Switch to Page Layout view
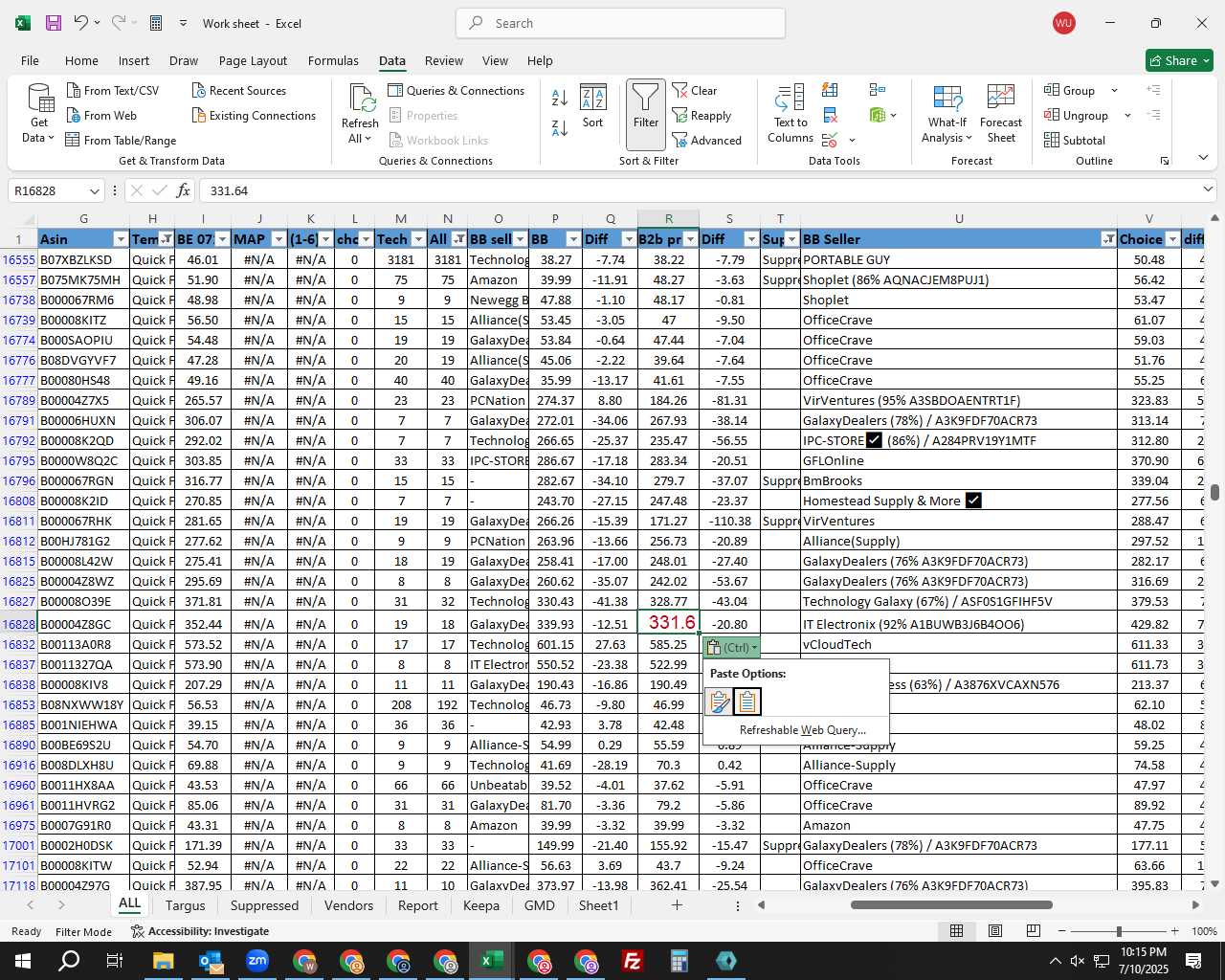This screenshot has width=1225, height=980. pyautogui.click(x=994, y=931)
